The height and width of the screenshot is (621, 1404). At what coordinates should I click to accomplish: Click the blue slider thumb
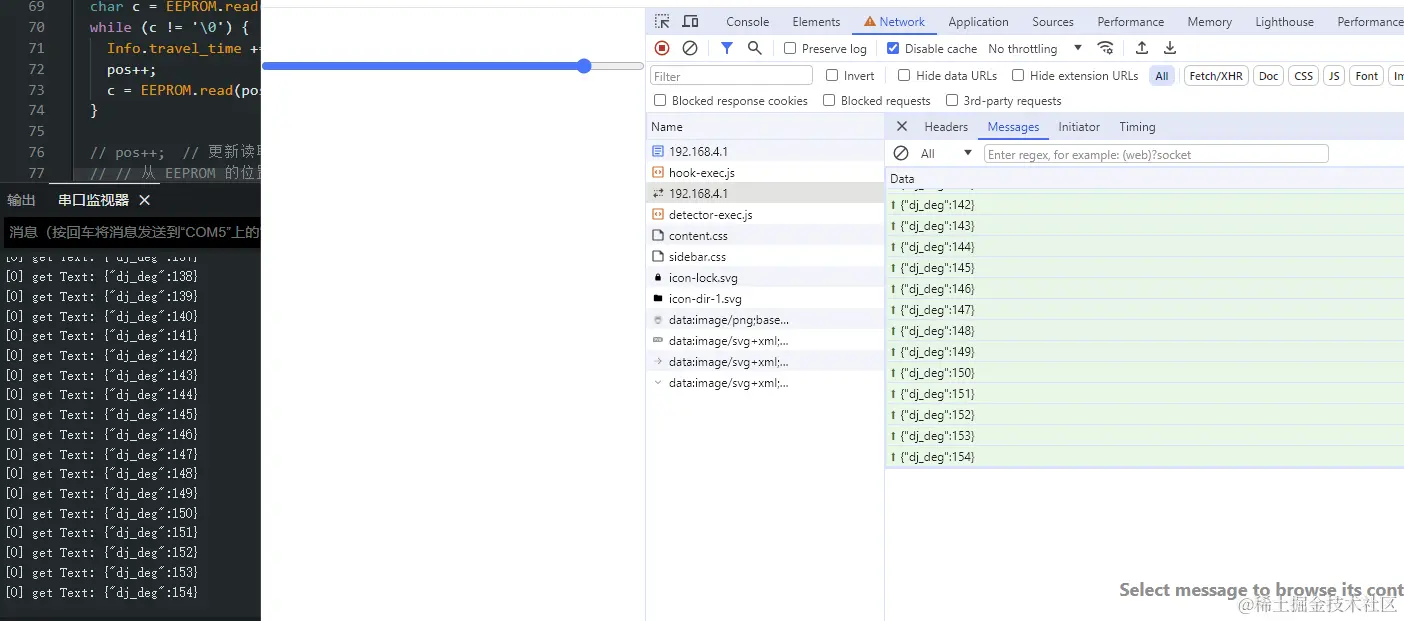point(584,66)
